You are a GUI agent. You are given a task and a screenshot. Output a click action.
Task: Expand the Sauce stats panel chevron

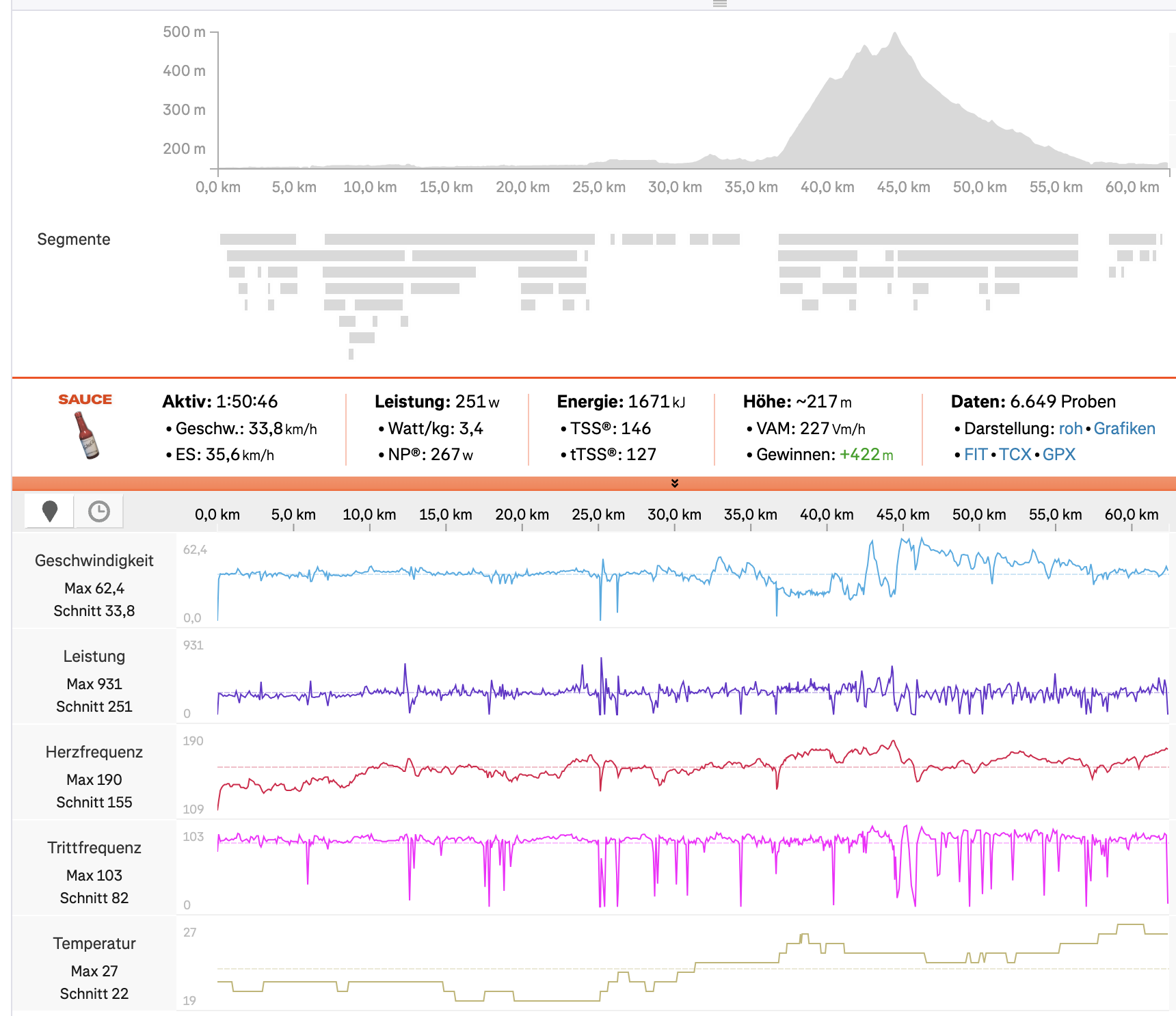tap(675, 483)
